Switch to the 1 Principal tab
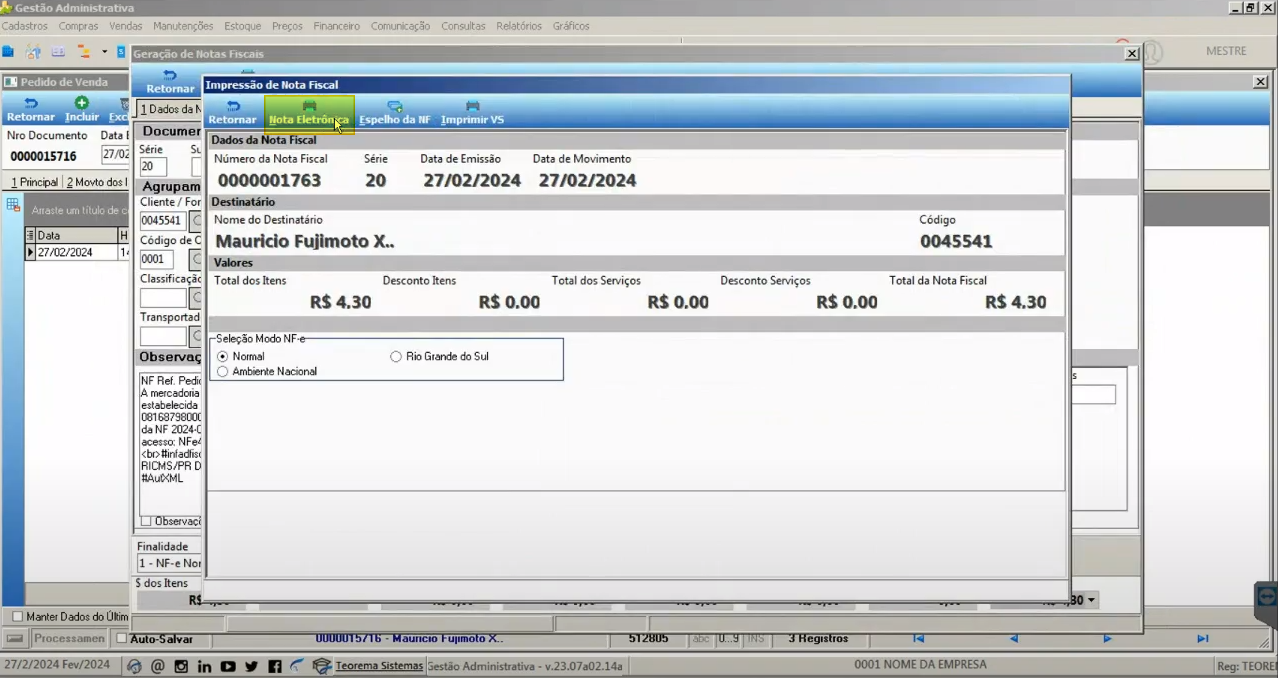 33,182
